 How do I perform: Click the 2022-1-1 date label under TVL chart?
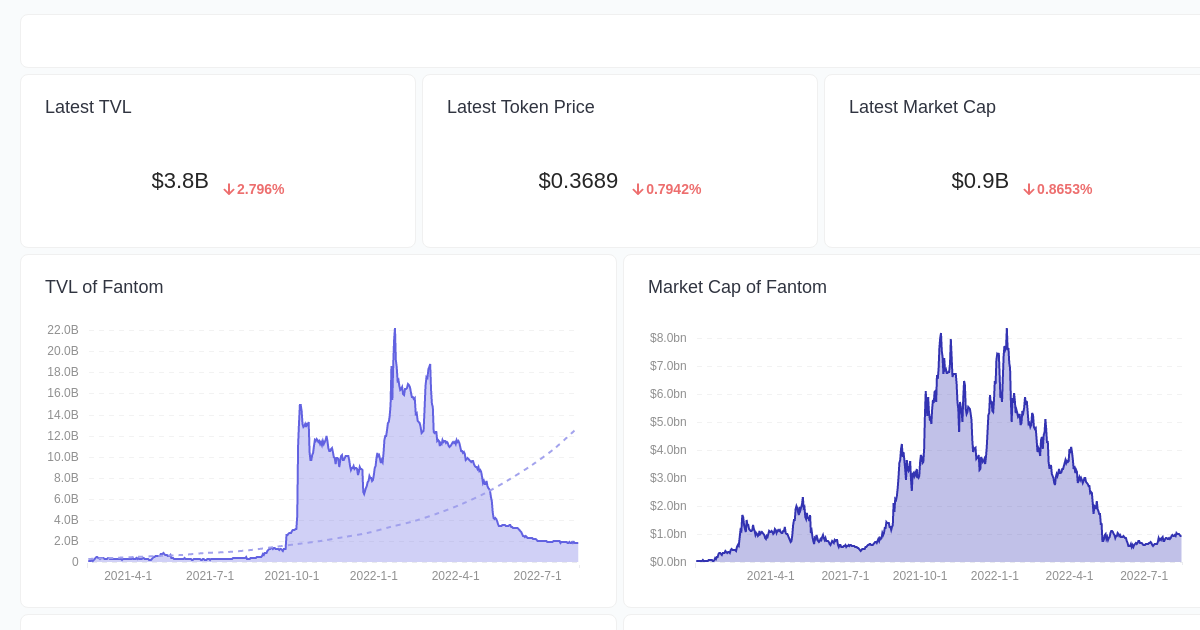pos(373,576)
